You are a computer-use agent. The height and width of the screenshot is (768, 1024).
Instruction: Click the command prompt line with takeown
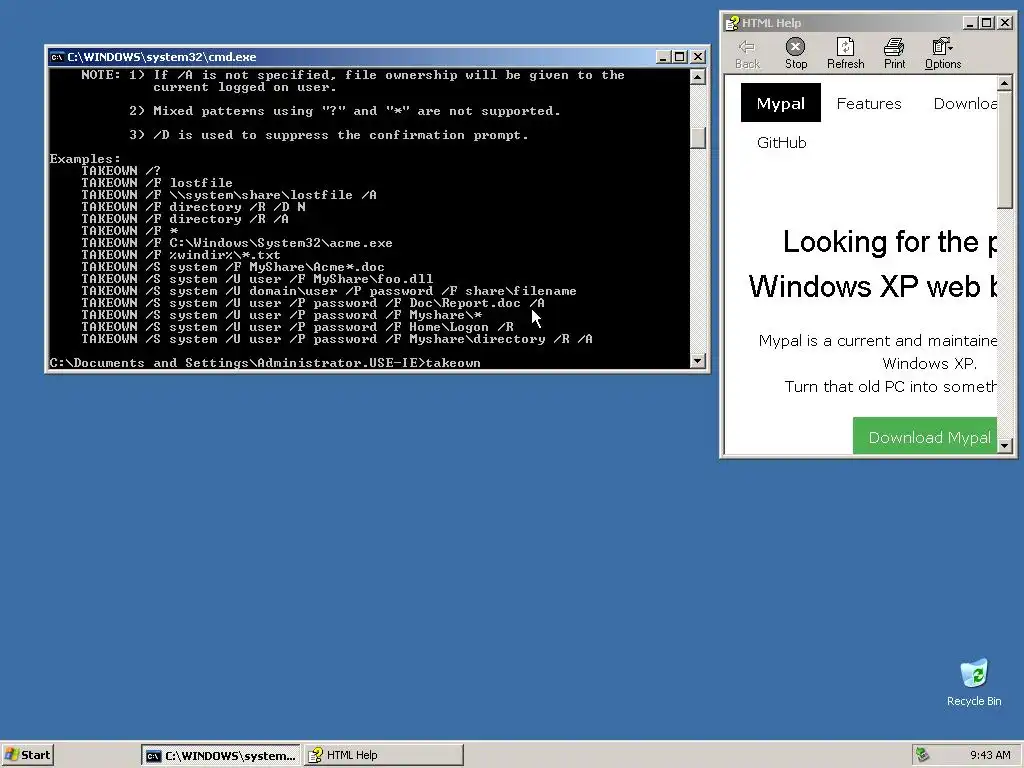264,363
